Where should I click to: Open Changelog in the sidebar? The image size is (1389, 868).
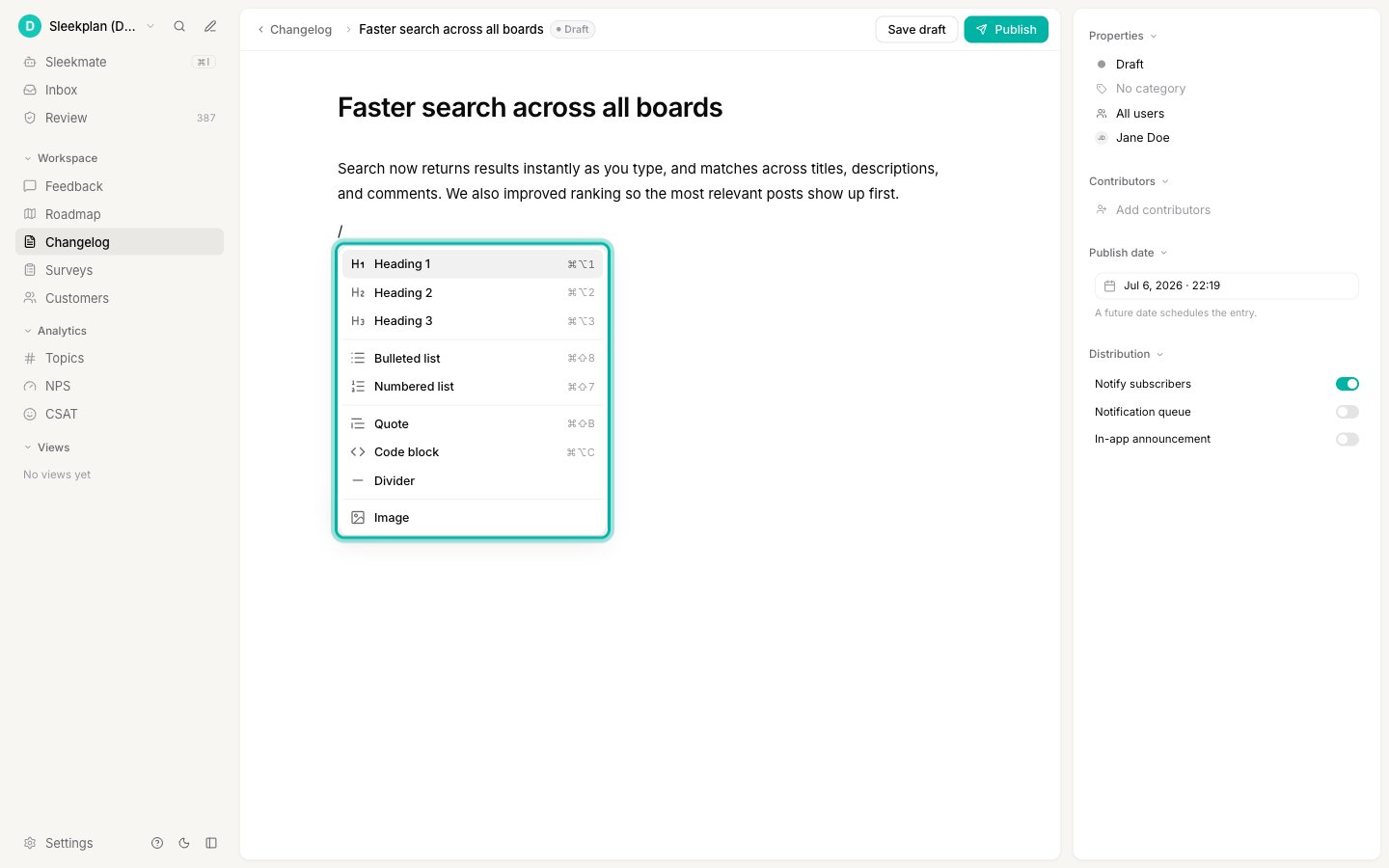click(120, 242)
